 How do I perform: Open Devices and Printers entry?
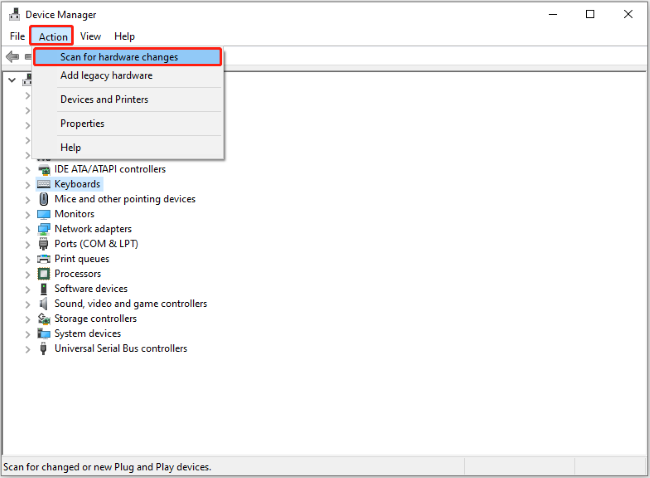(x=127, y=99)
